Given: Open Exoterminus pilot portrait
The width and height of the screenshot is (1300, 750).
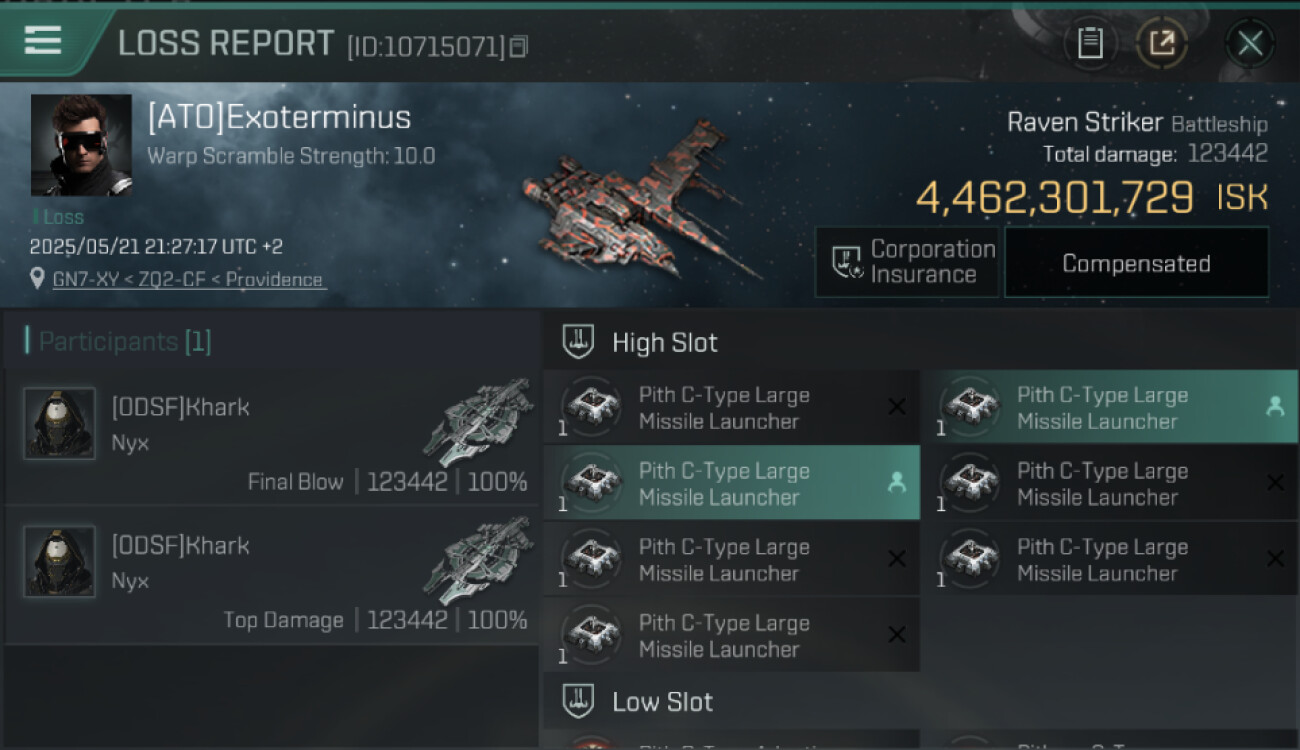Looking at the screenshot, I should pyautogui.click(x=81, y=145).
